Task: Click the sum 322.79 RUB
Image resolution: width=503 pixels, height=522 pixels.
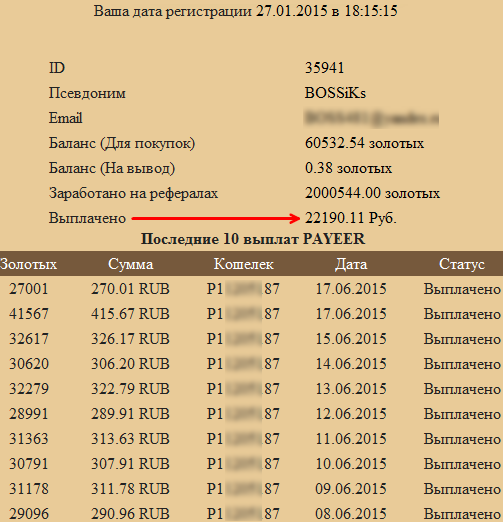Action: point(130,389)
